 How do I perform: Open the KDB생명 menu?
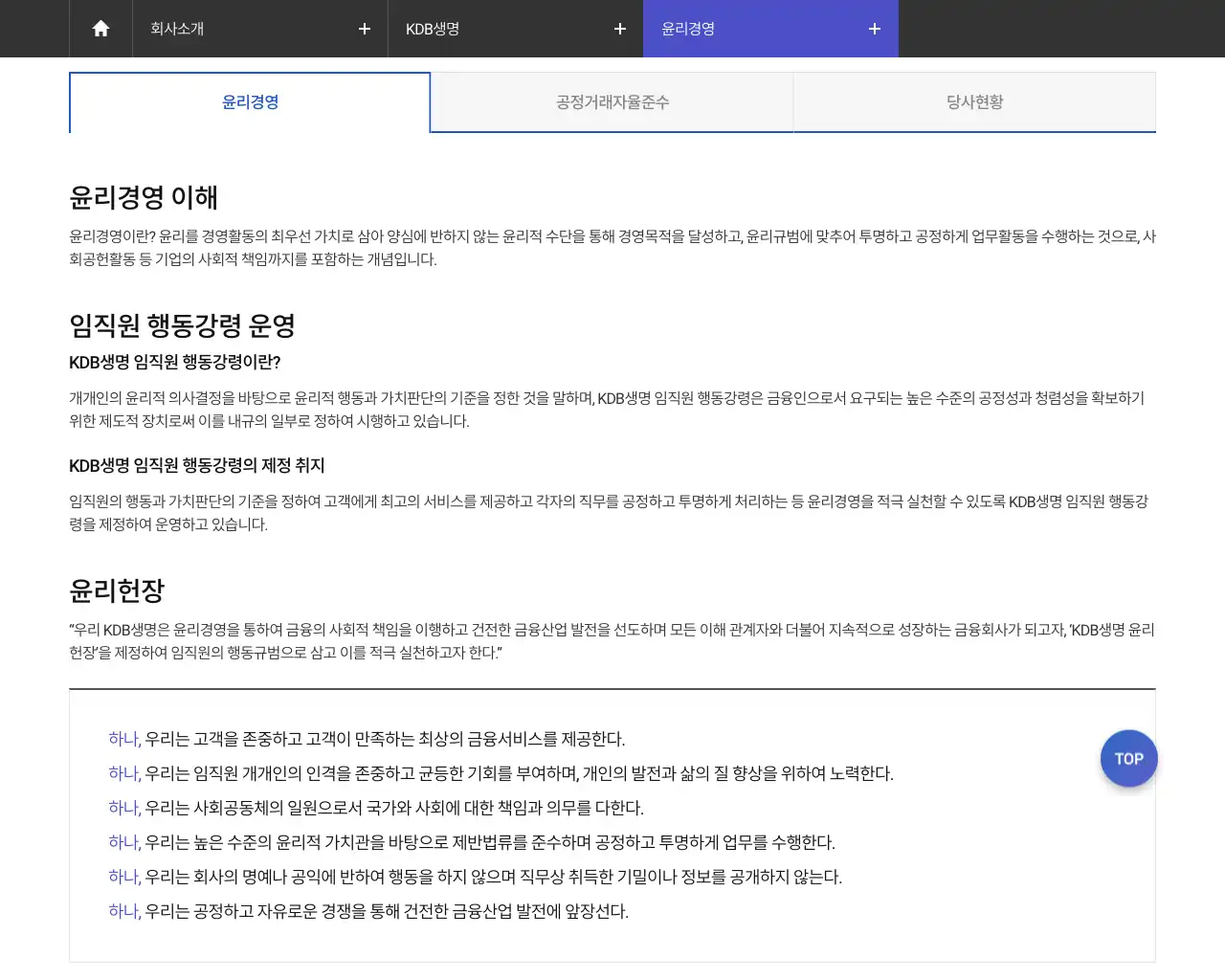coord(431,29)
